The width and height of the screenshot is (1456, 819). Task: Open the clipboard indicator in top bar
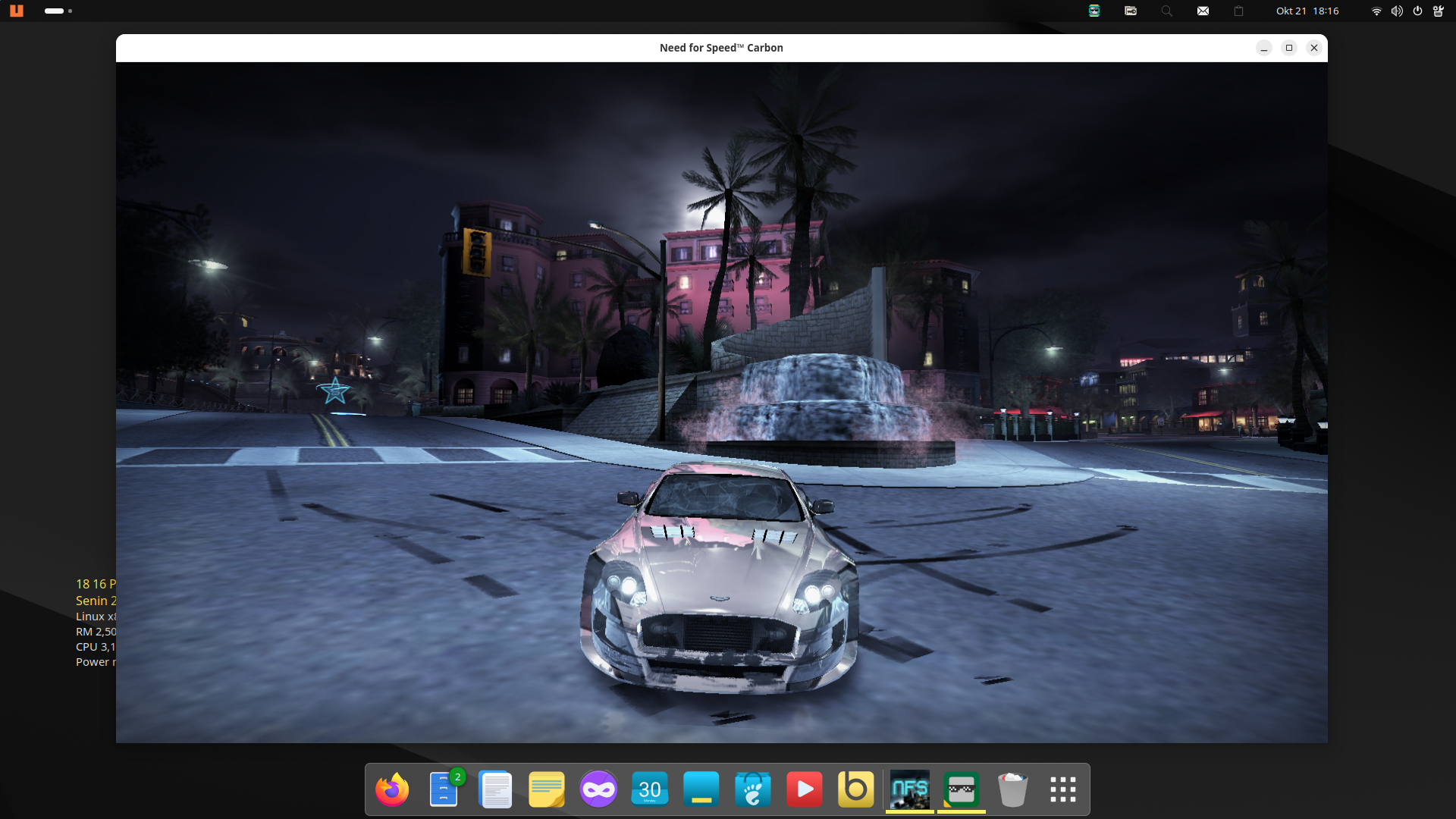tap(1238, 11)
